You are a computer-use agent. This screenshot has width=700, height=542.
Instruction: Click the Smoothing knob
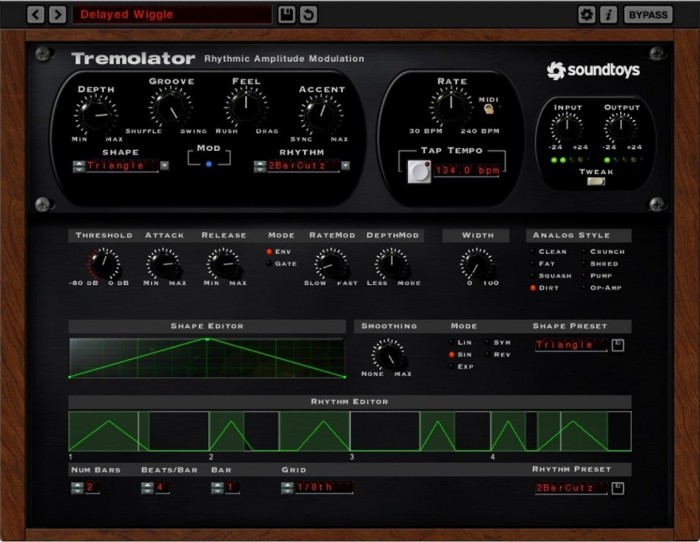pyautogui.click(x=388, y=355)
